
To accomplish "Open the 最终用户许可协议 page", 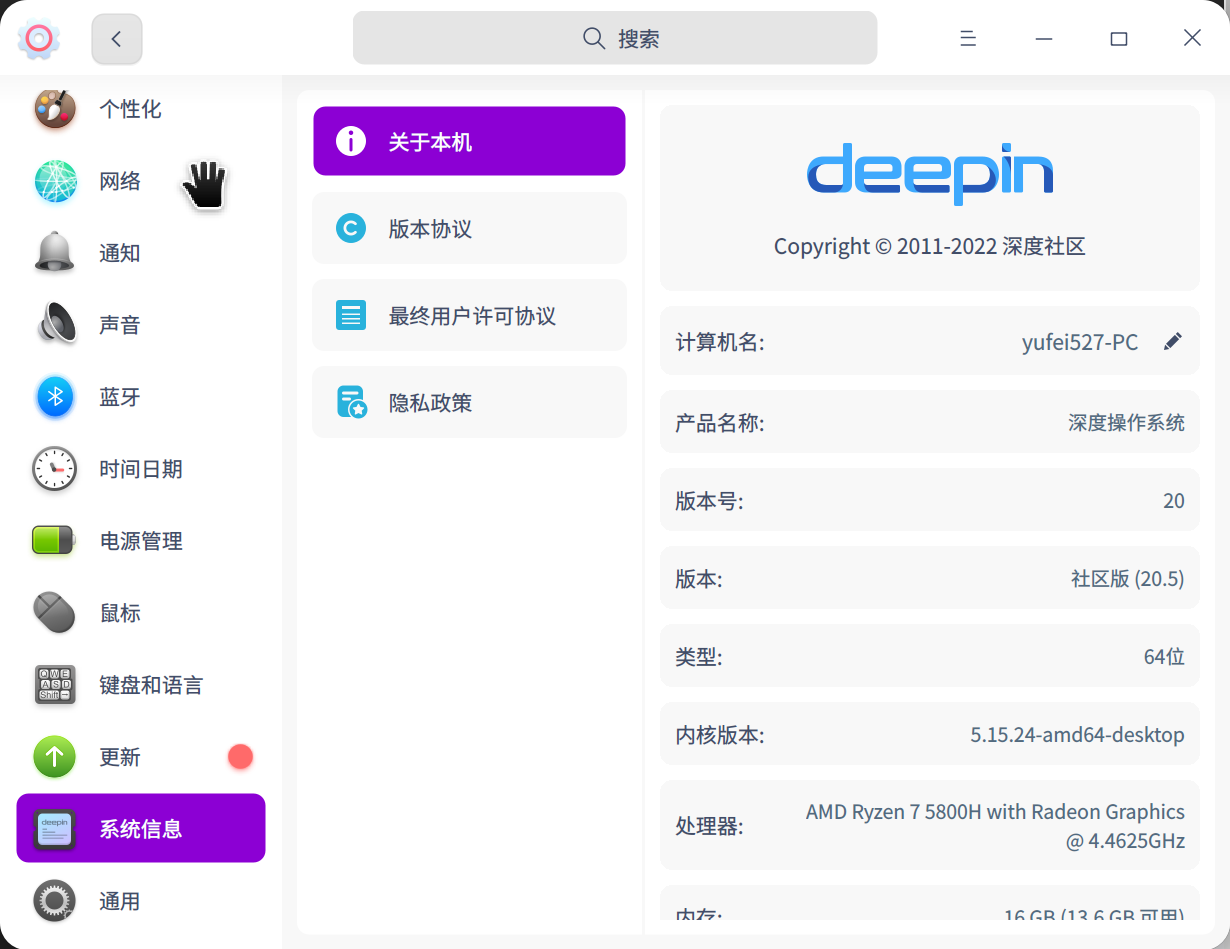I will (469, 315).
